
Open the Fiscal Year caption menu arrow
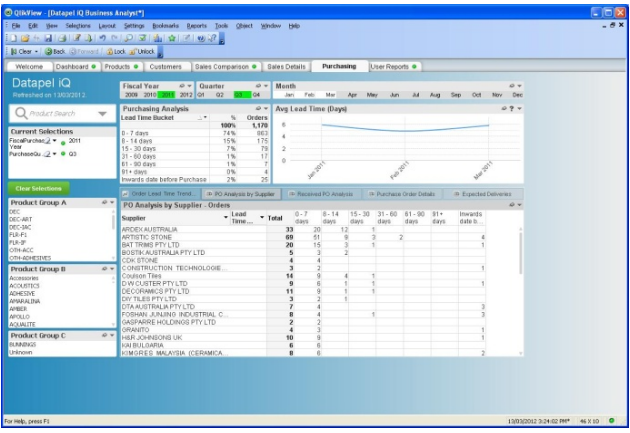(189, 86)
